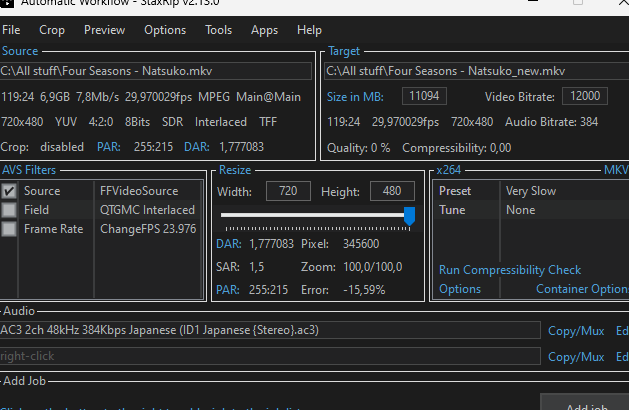Click the Target section header link
Viewport: 629px width, 410px height.
pyautogui.click(x=344, y=51)
